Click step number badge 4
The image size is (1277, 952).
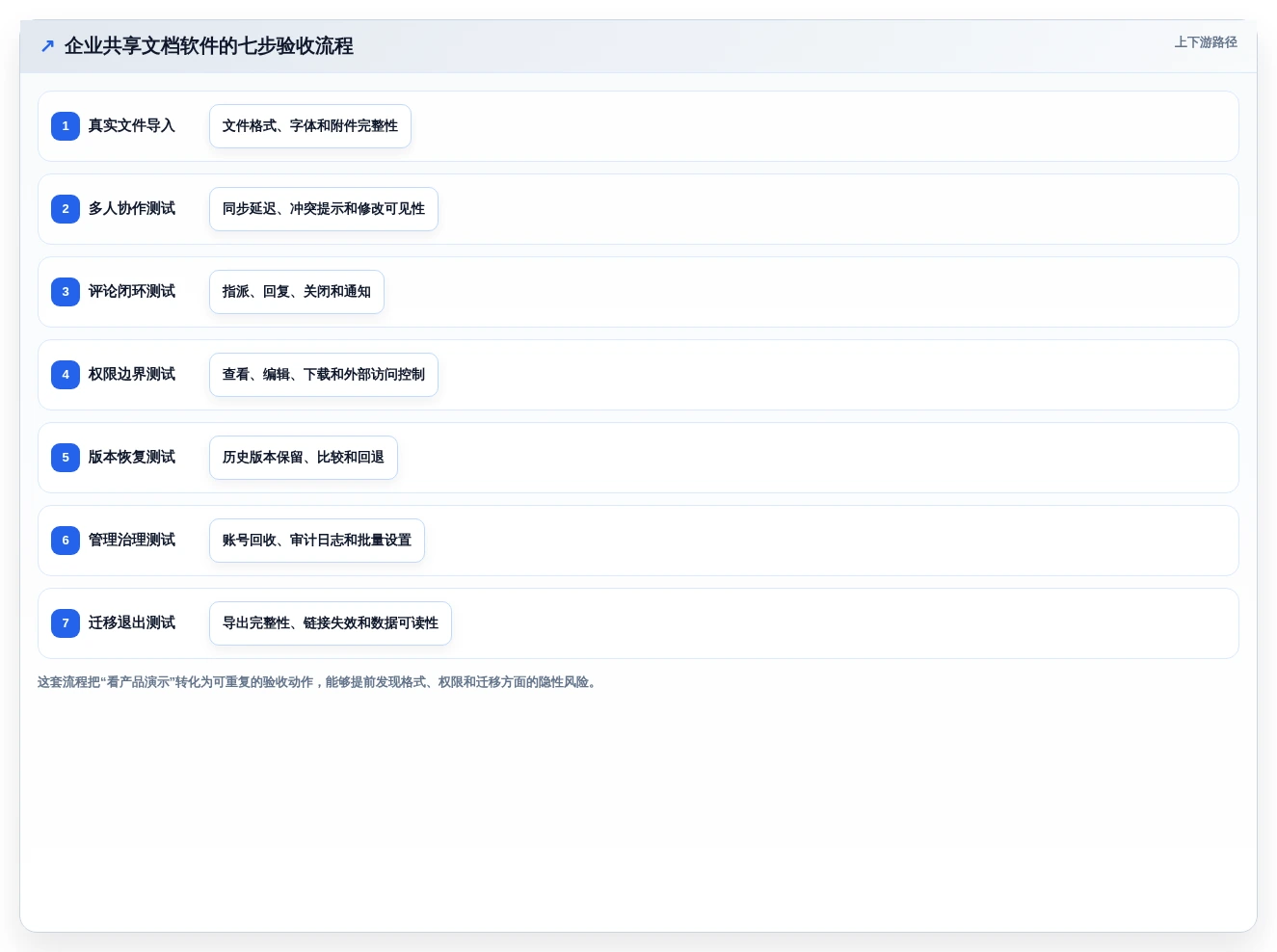click(66, 375)
